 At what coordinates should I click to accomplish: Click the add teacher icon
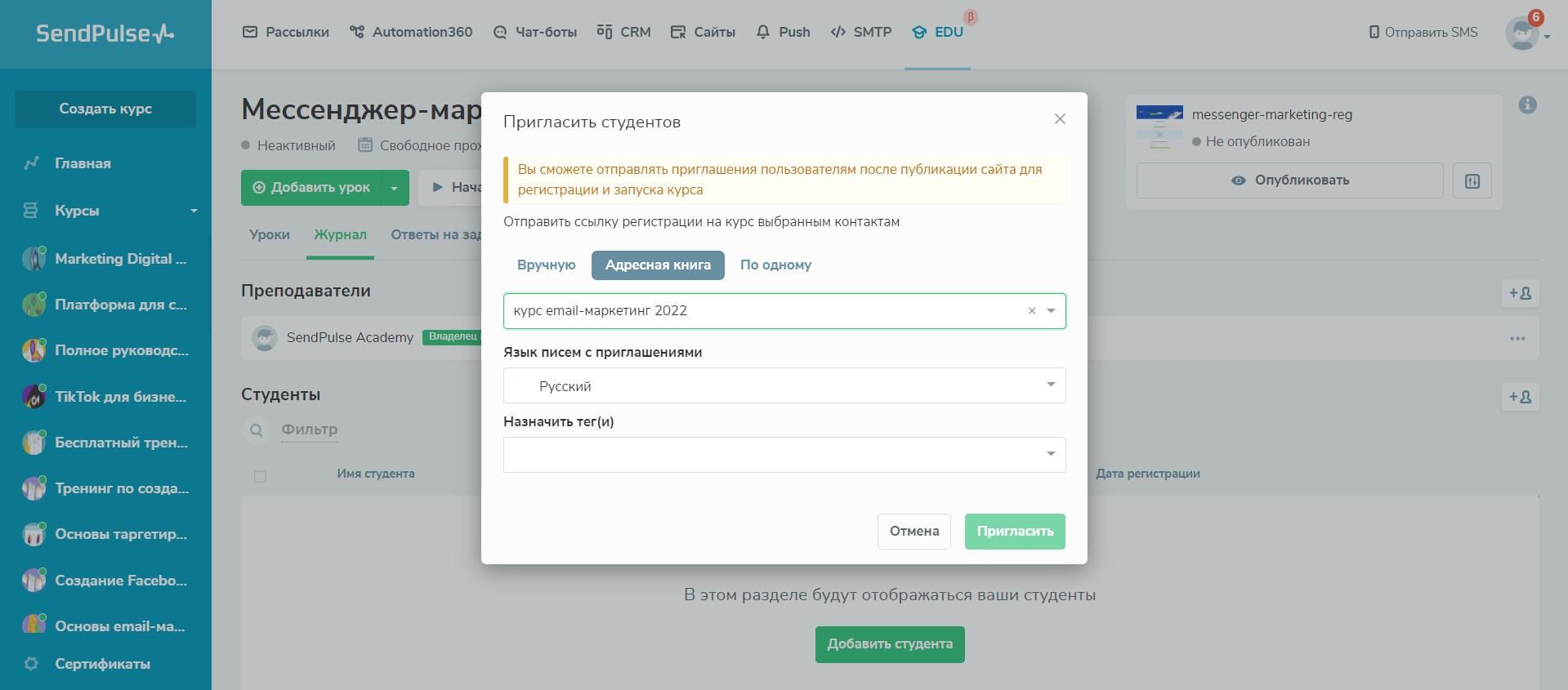tap(1520, 293)
